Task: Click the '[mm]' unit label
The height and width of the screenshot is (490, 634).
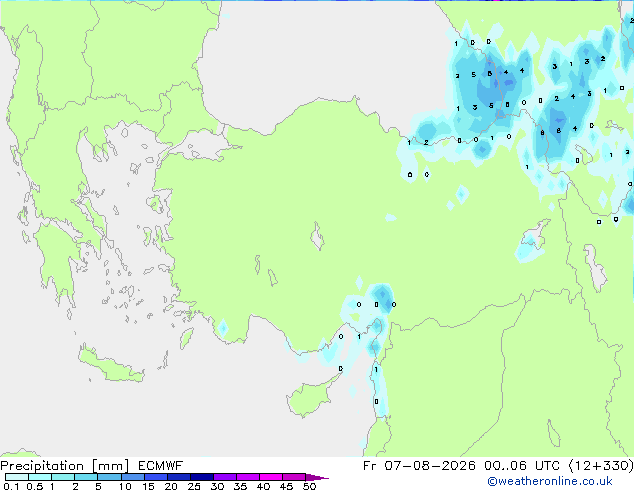Action: (x=110, y=466)
